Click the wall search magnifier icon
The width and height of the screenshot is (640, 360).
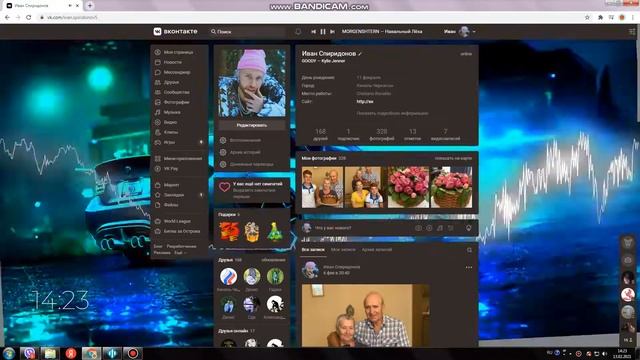(x=469, y=250)
